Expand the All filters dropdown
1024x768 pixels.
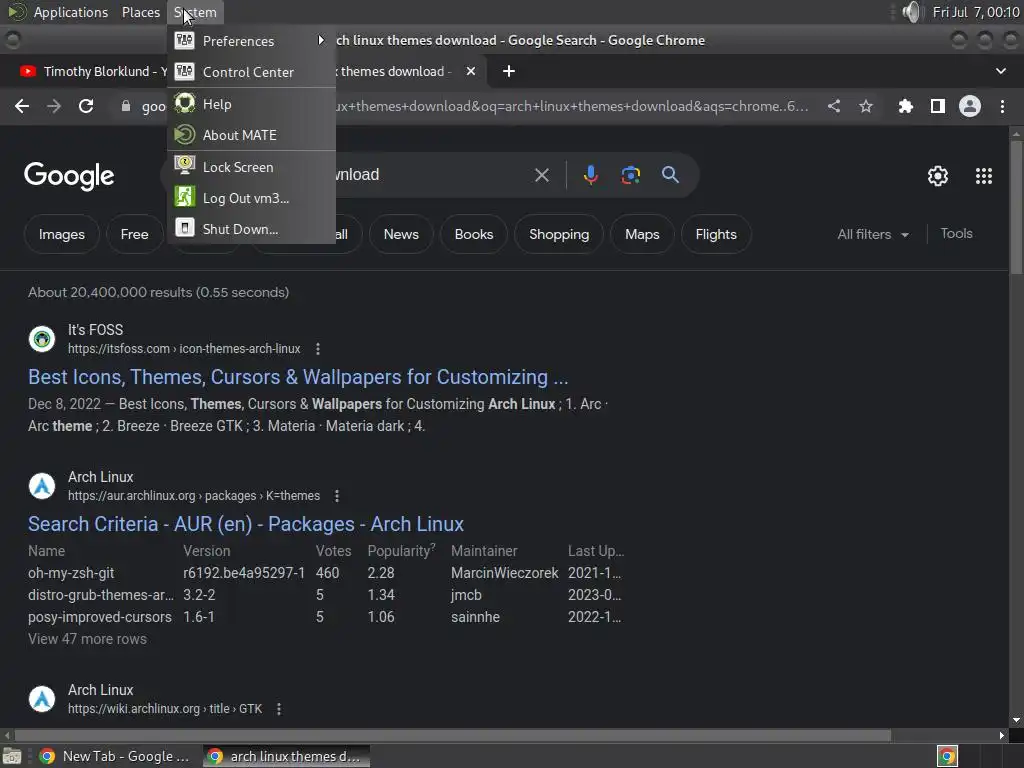point(873,234)
